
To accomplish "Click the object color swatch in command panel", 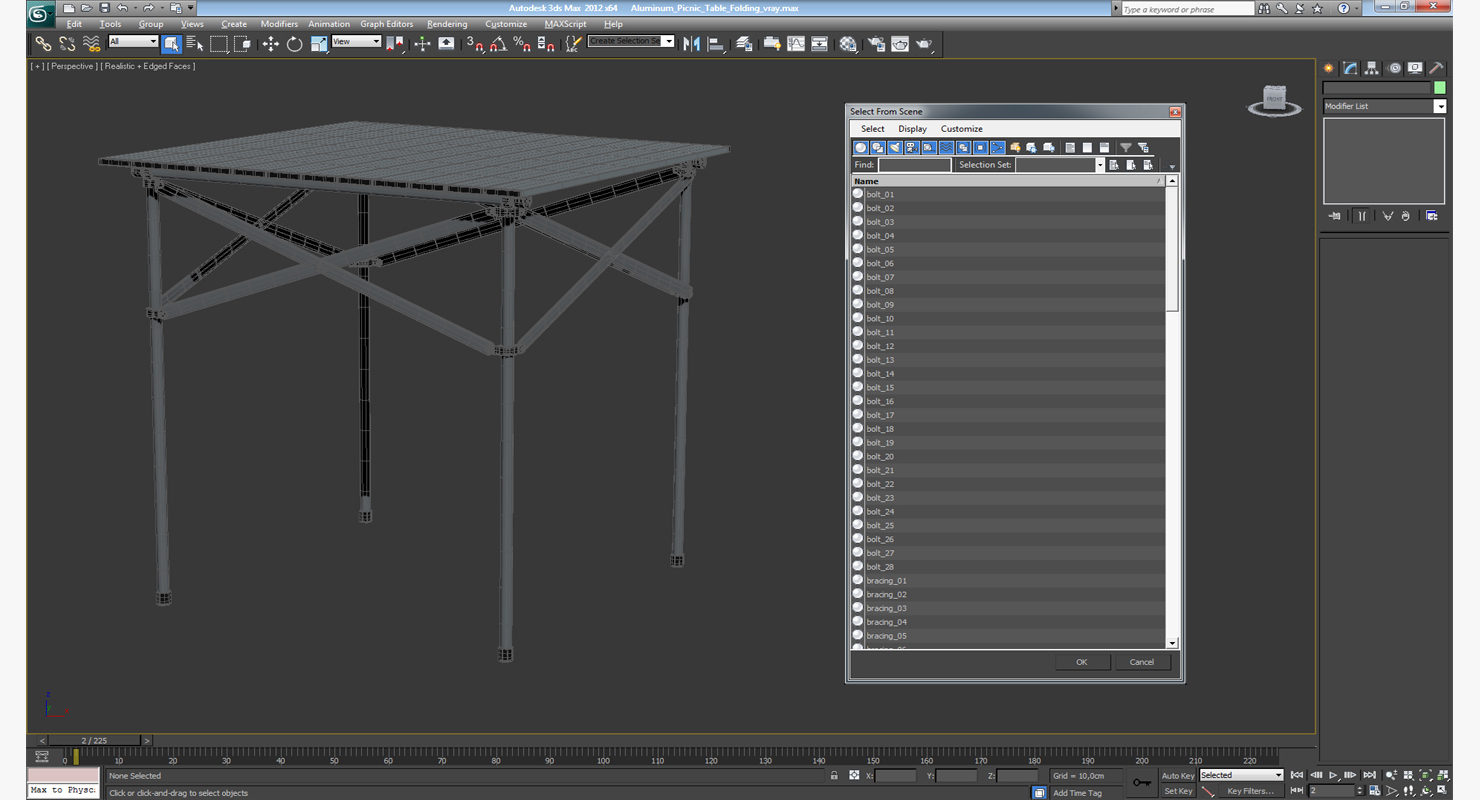I will [x=1439, y=88].
